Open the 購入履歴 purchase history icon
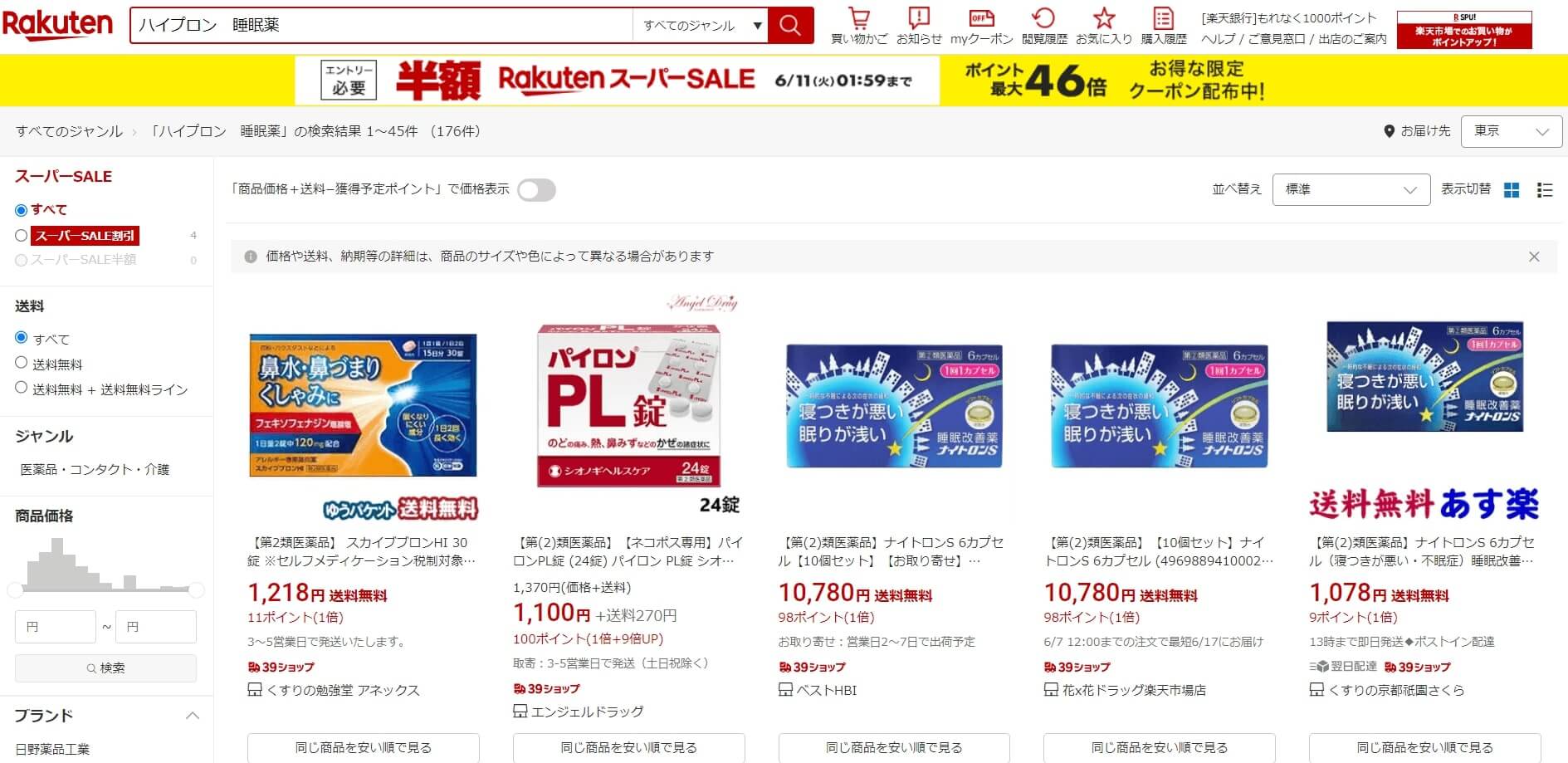 point(1164,26)
